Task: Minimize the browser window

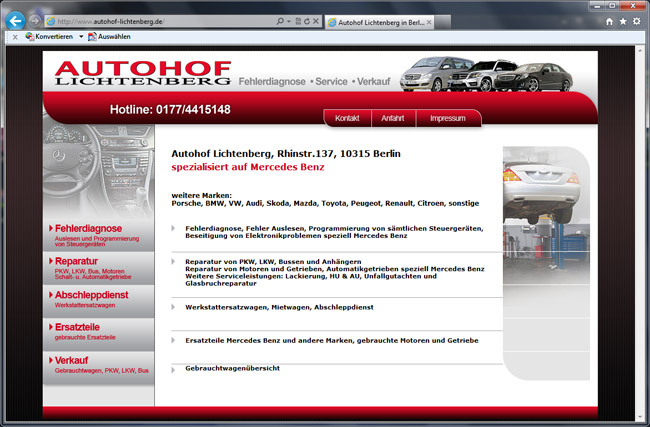Action: [597, 6]
